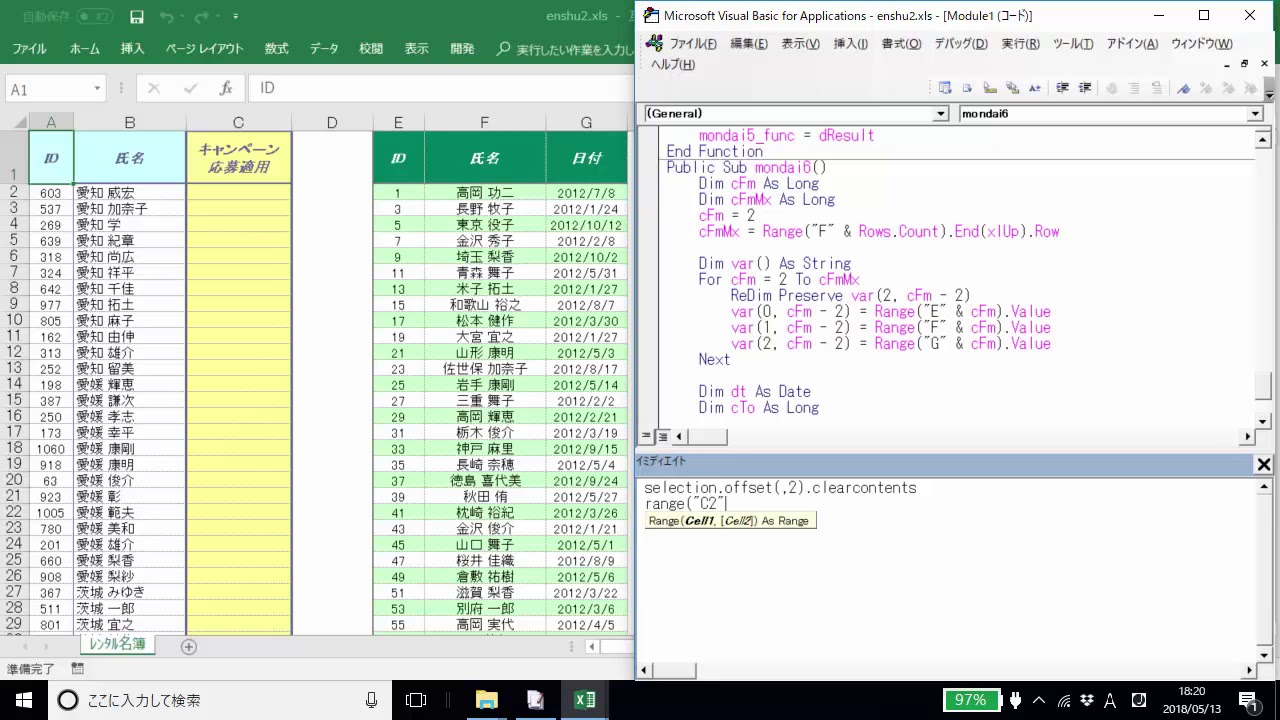Close the イミディエイト window pane
Screen dimensions: 1280x720
[1264, 464]
